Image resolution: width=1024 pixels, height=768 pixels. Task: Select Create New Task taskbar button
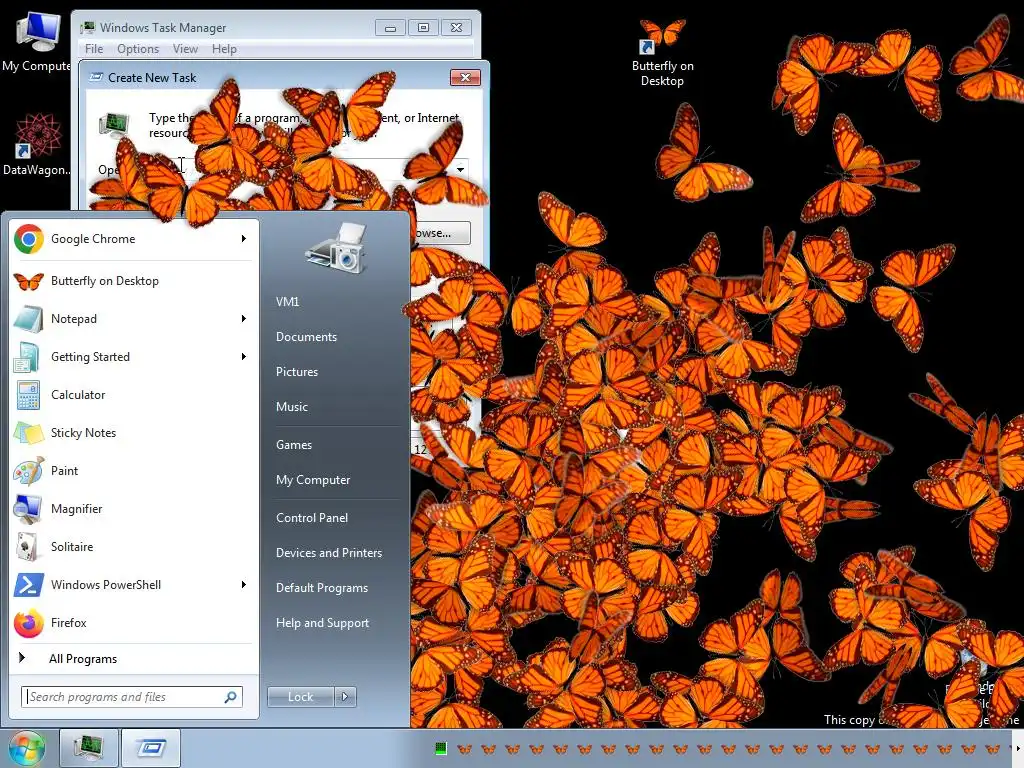click(x=150, y=748)
